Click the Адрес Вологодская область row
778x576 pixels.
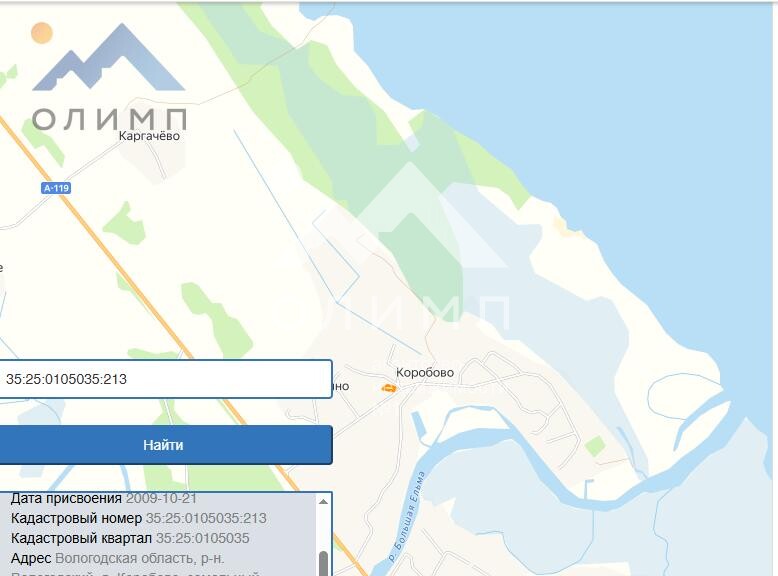pyautogui.click(x=118, y=559)
